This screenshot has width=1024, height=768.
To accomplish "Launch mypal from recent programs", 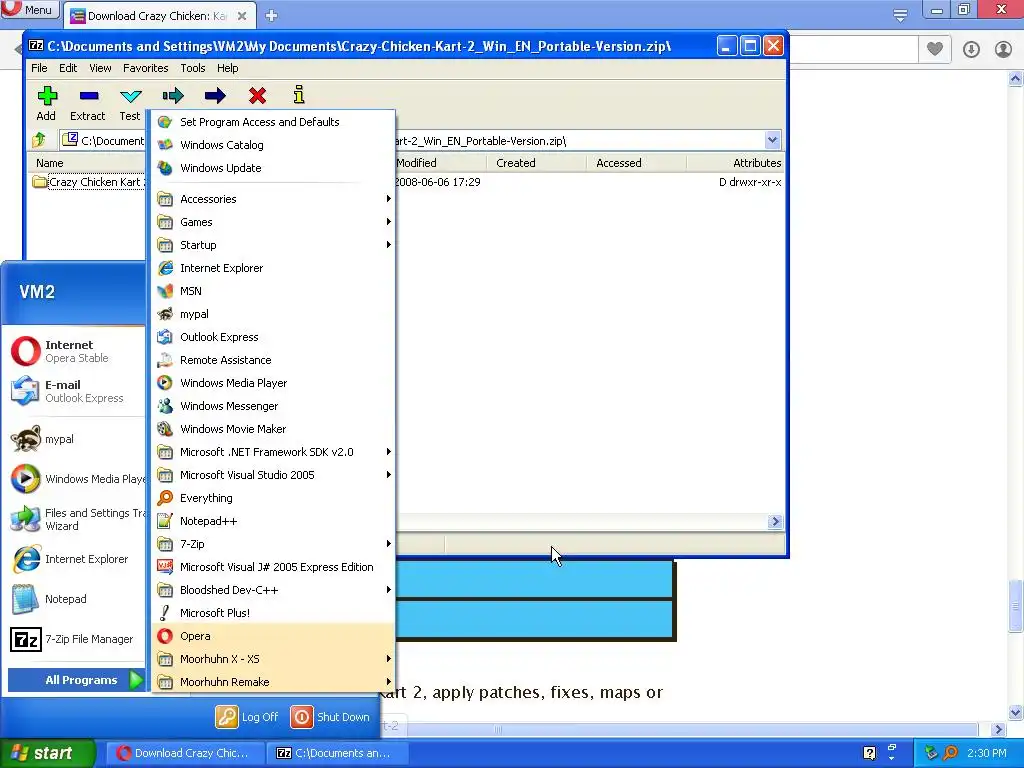I will (76, 439).
